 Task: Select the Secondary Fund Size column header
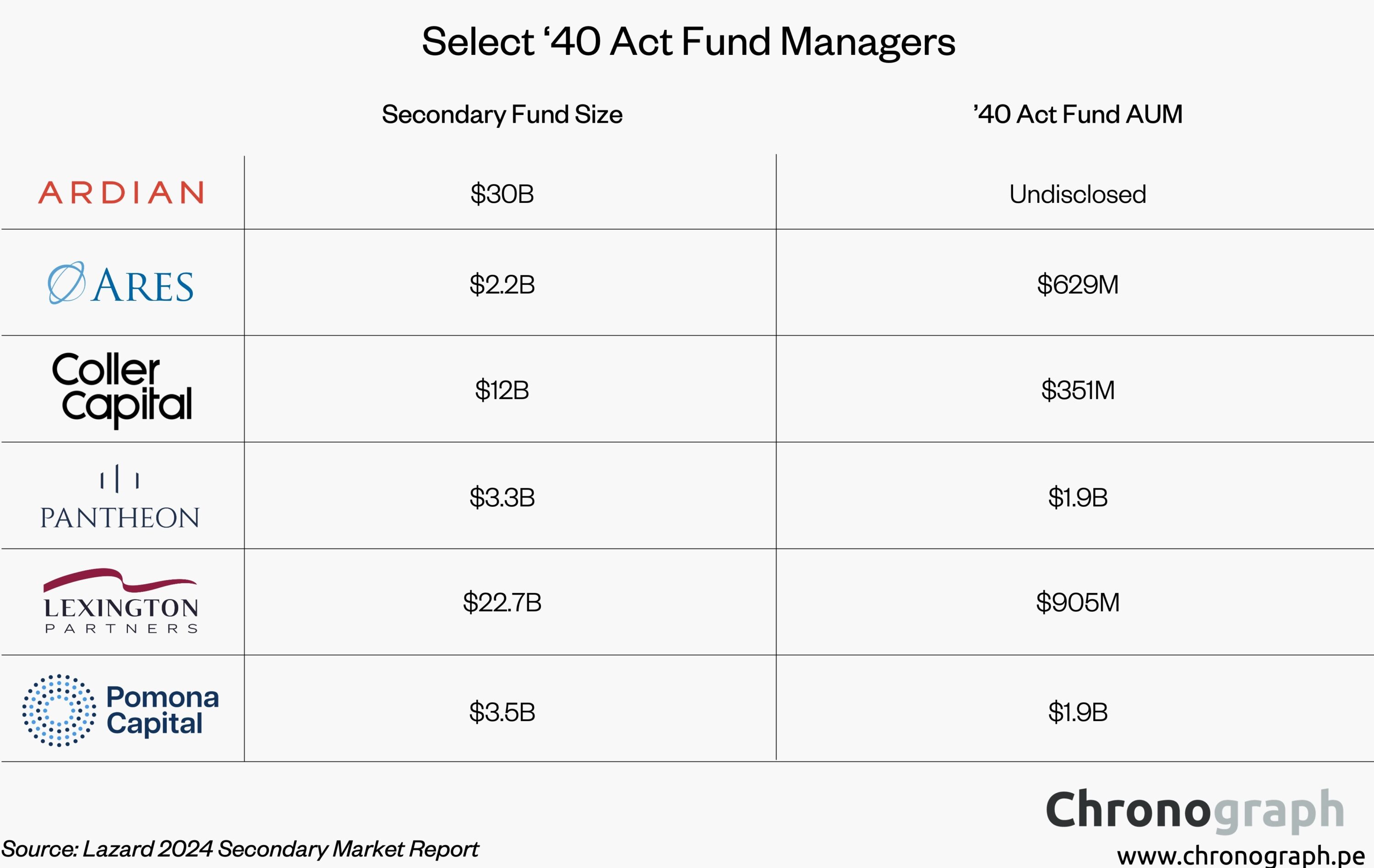coord(502,114)
